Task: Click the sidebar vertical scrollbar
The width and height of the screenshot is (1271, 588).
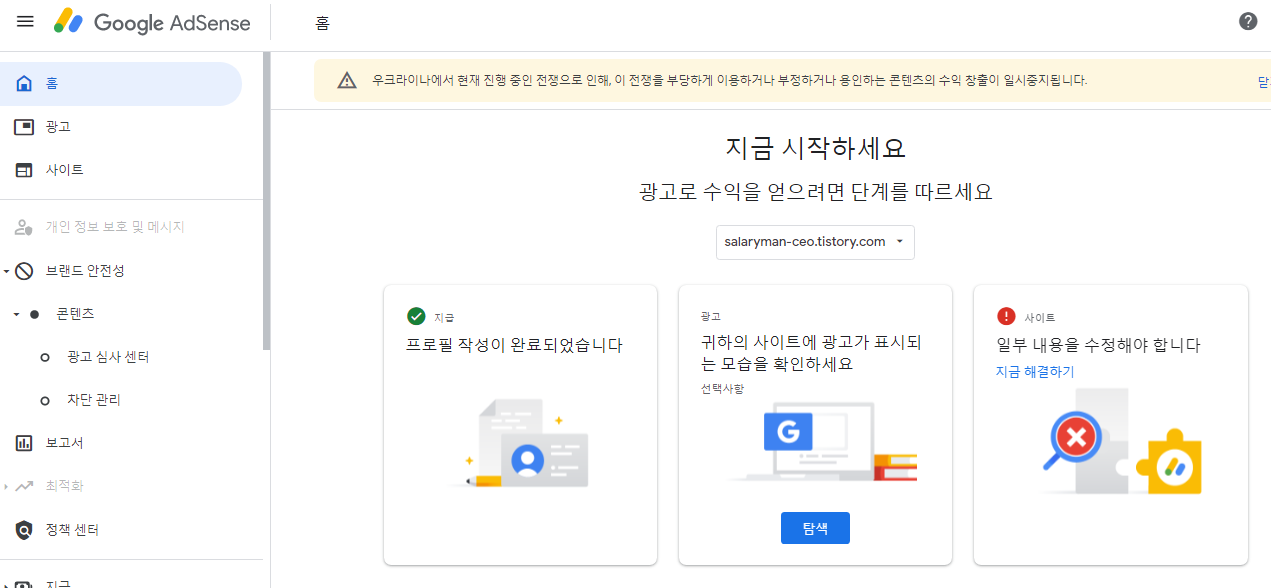Action: [266, 200]
